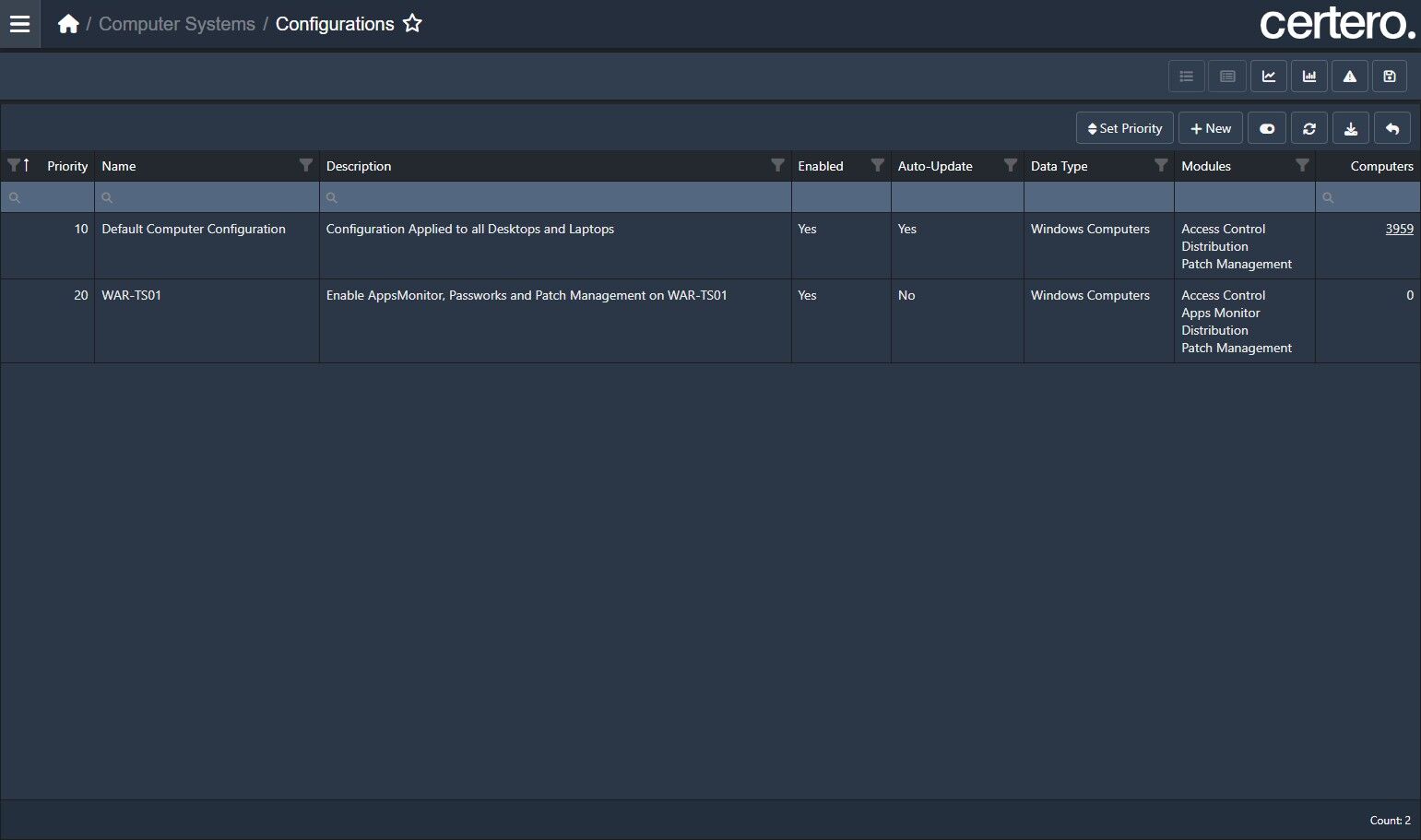1421x840 pixels.
Task: Sort by the Auto-Update column header
Action: tap(935, 166)
